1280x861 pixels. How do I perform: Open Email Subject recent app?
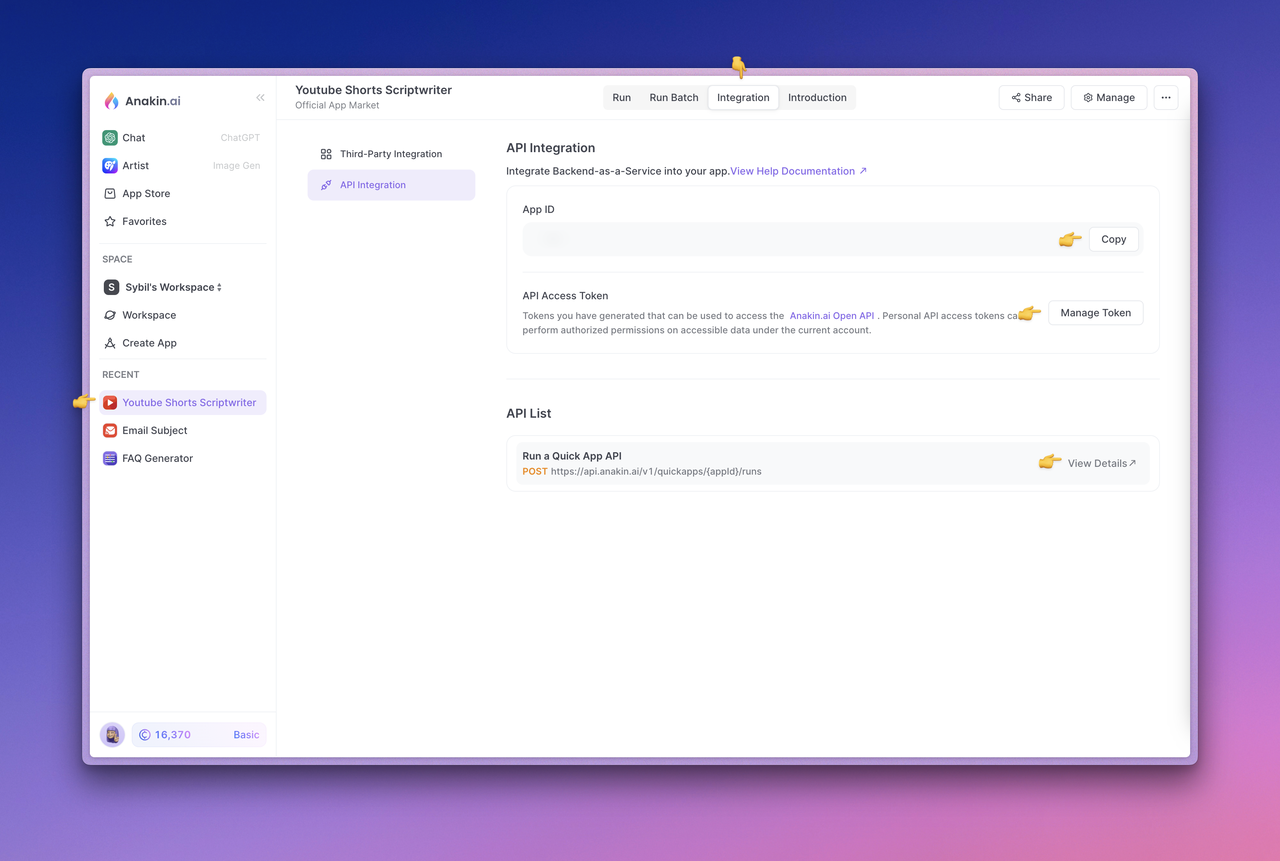click(154, 431)
